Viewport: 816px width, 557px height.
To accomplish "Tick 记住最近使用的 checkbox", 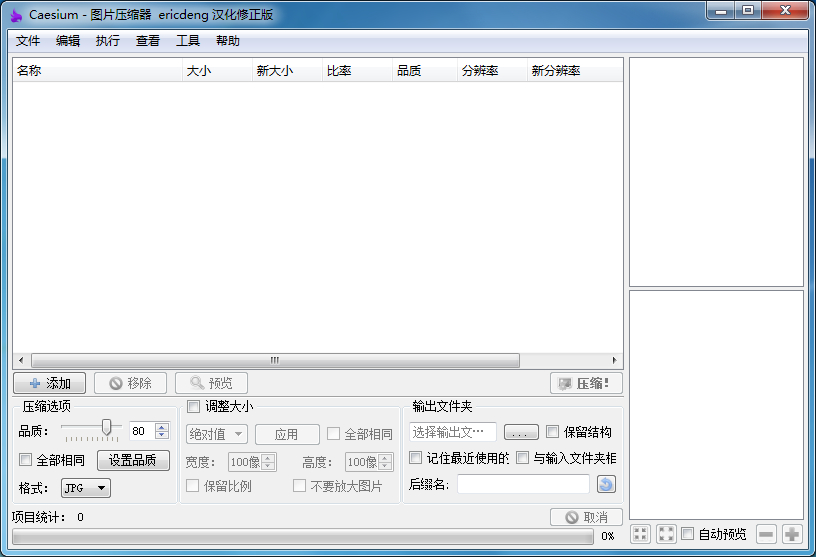I will tap(416, 458).
